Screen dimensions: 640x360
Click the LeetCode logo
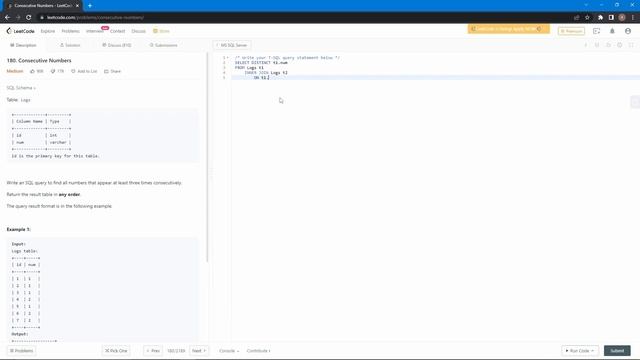[x=20, y=31]
